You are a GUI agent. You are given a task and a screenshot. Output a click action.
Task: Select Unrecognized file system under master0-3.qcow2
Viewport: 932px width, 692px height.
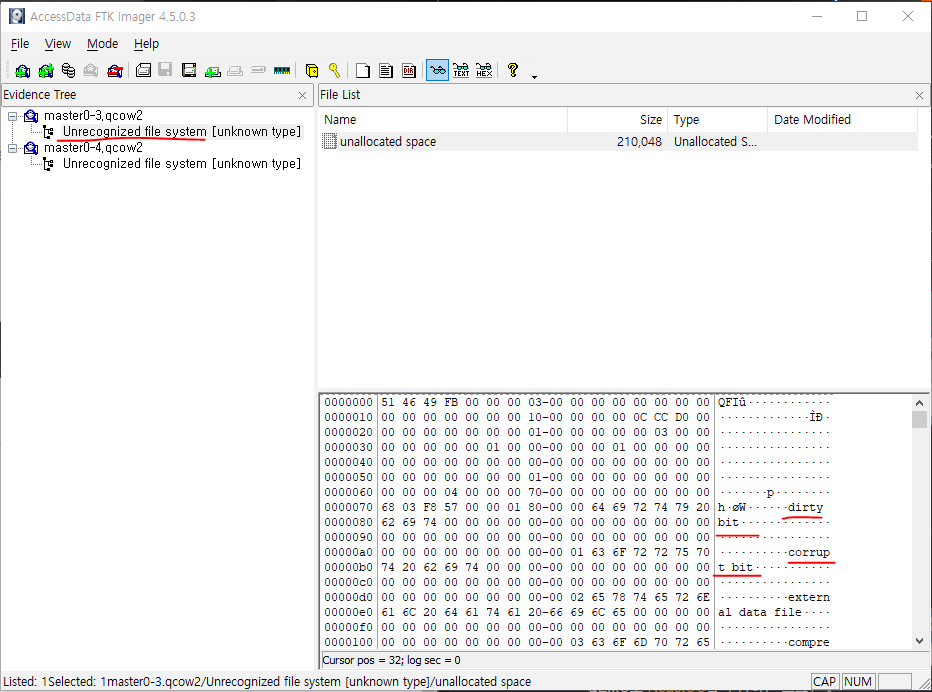coord(182,131)
